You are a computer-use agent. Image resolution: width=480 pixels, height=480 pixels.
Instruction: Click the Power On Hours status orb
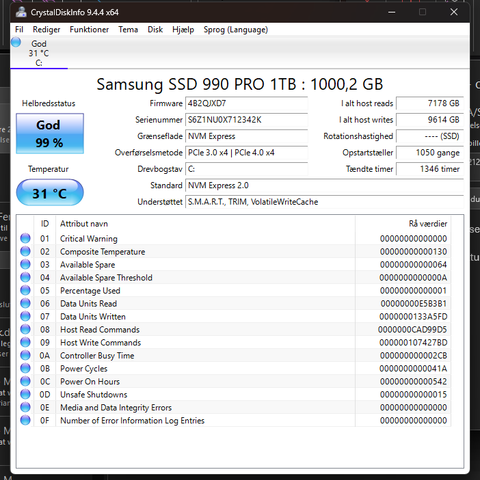25,381
